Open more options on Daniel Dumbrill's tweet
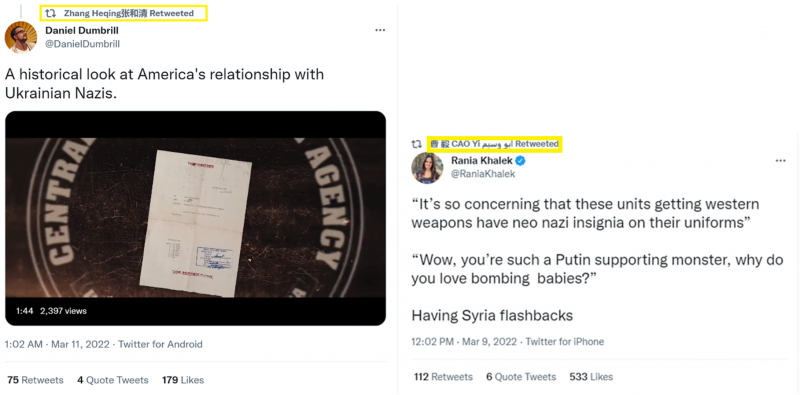This screenshot has height=395, width=800. click(380, 30)
